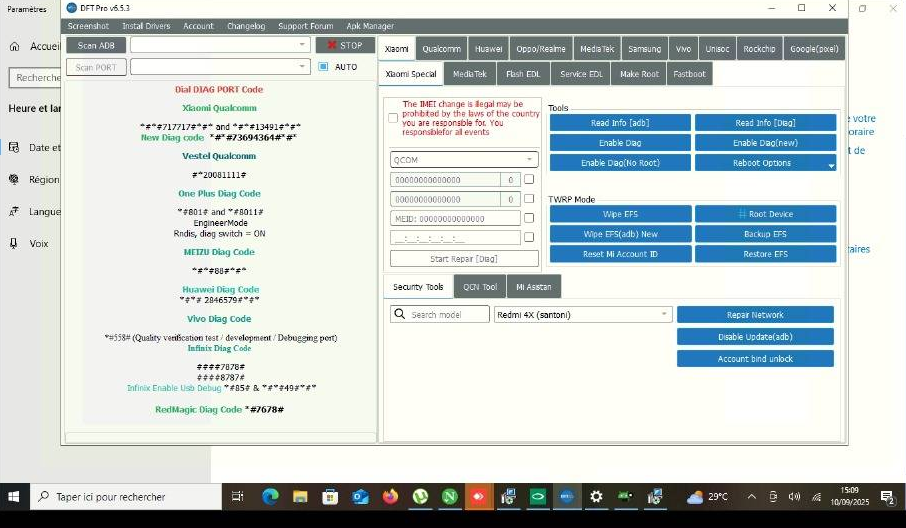Open the green N app taskbar icon
The image size is (906, 528).
[x=450, y=496]
